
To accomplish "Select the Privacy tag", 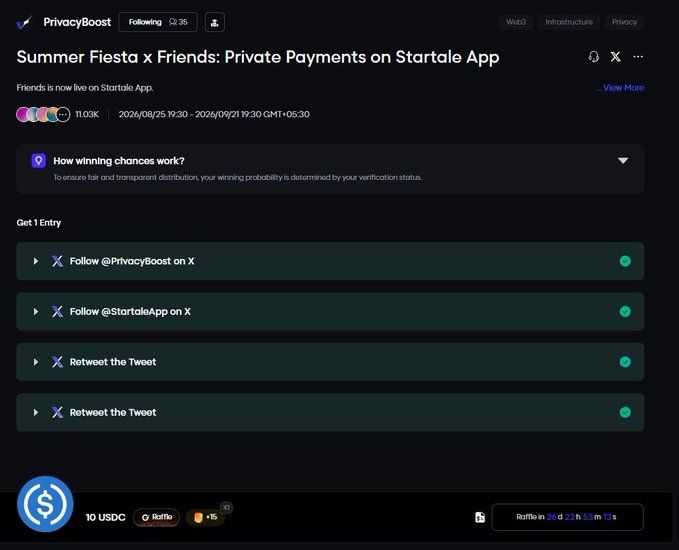I will point(624,22).
